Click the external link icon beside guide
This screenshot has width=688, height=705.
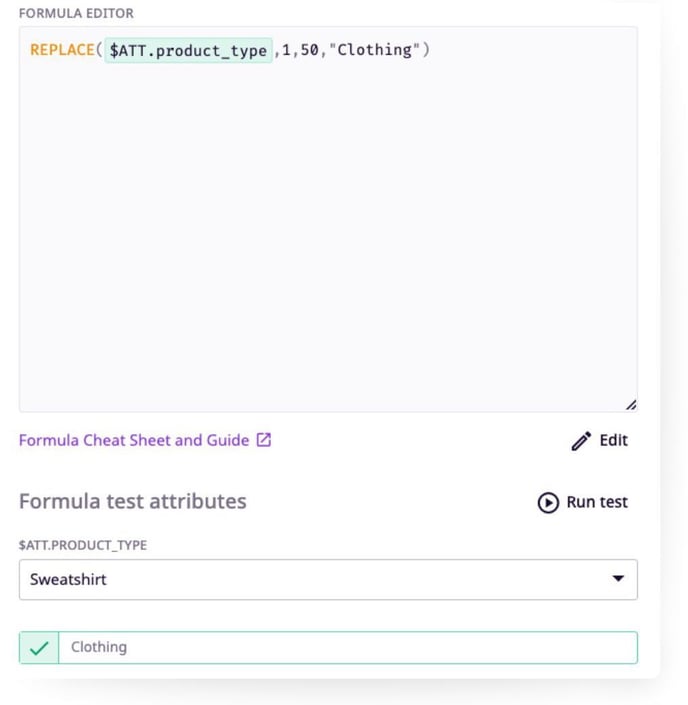264,440
